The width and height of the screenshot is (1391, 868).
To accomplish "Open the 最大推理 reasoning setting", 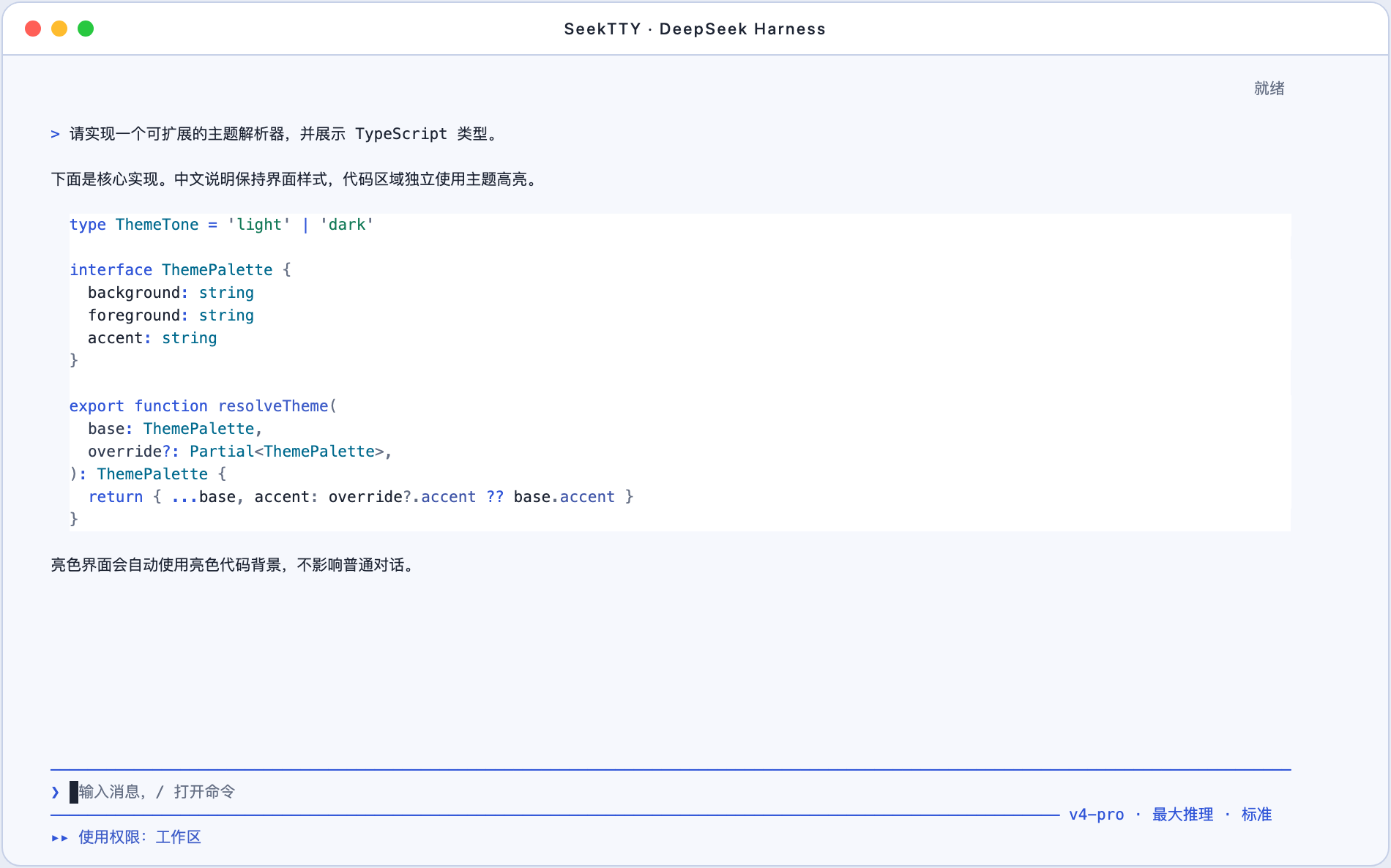I will click(1182, 815).
